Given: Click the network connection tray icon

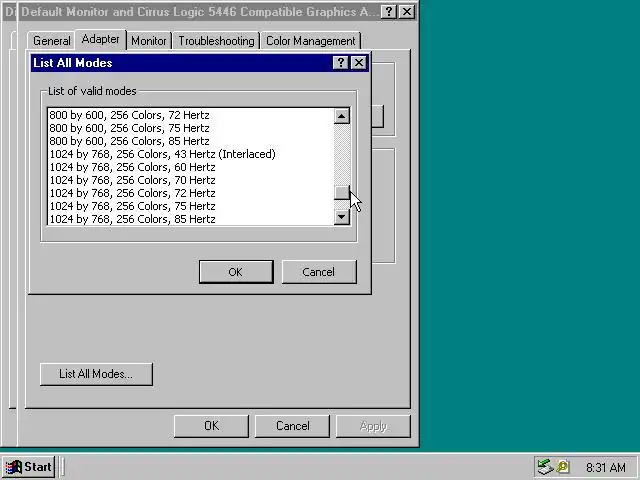Looking at the screenshot, I should pyautogui.click(x=545, y=467).
